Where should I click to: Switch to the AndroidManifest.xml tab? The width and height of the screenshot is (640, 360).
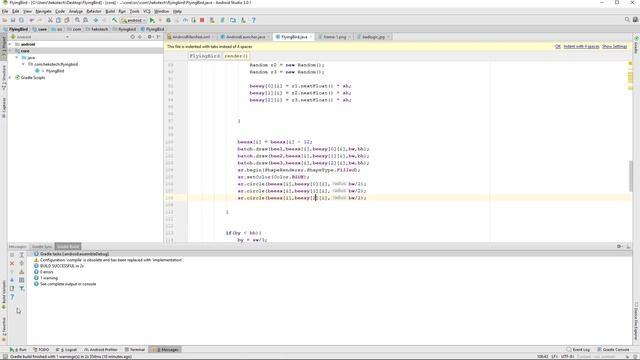[x=191, y=37]
